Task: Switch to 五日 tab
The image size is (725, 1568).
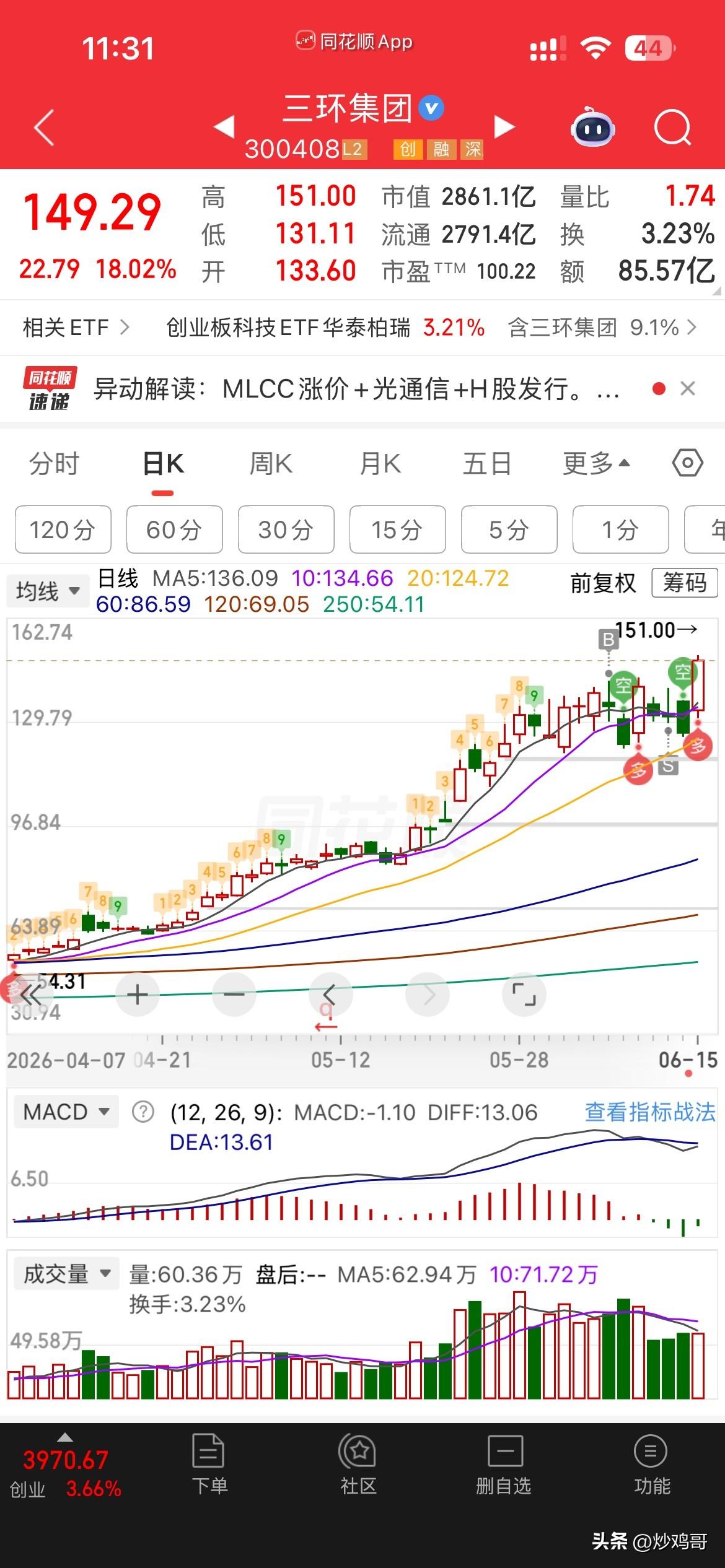Action: (x=487, y=463)
